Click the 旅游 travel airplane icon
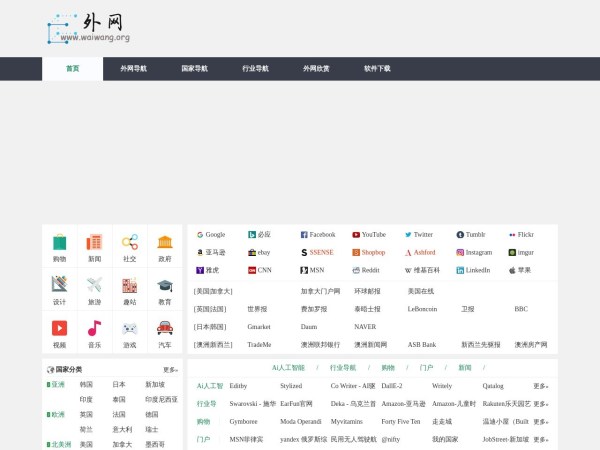 pos(94,285)
